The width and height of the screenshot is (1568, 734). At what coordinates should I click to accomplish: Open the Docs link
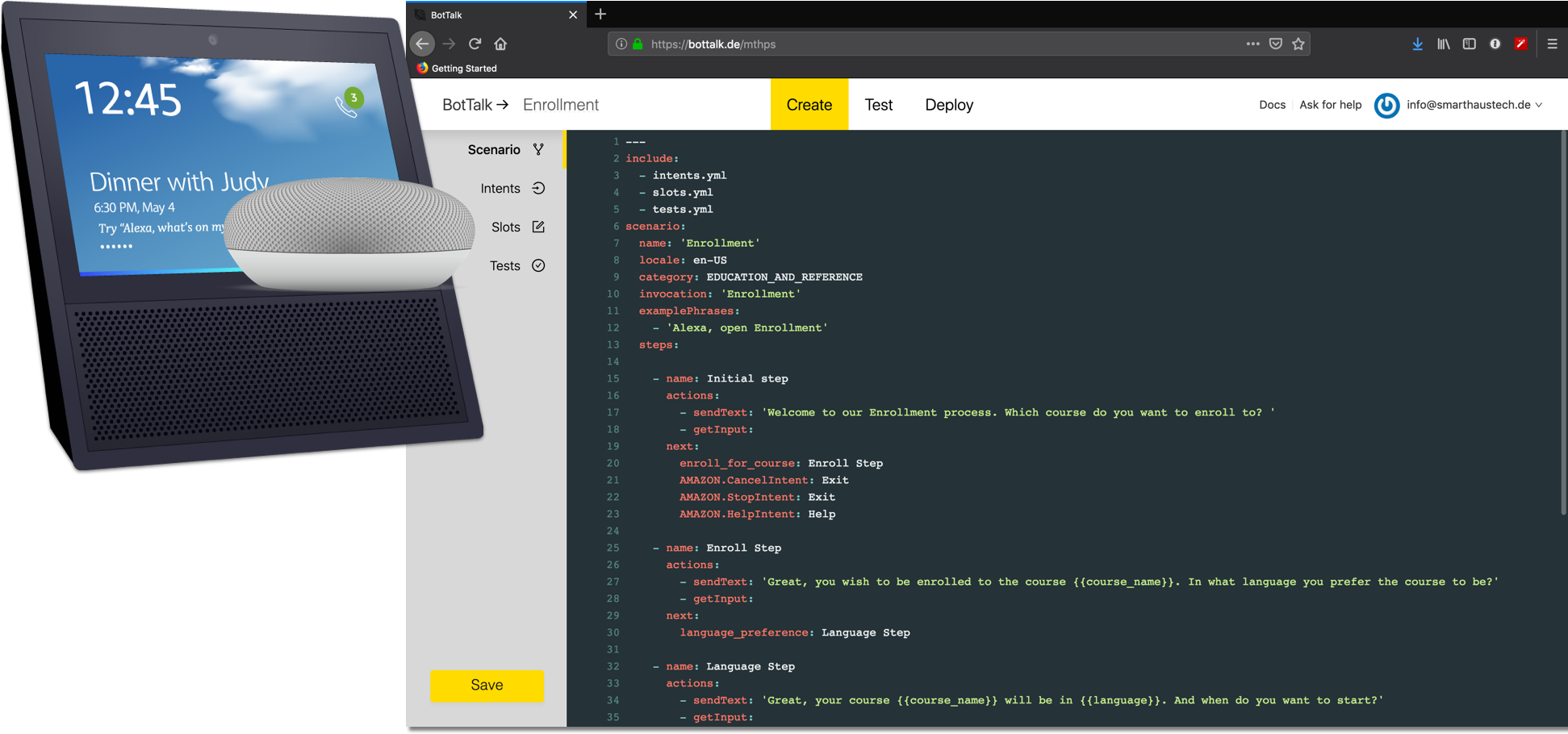tap(1272, 105)
